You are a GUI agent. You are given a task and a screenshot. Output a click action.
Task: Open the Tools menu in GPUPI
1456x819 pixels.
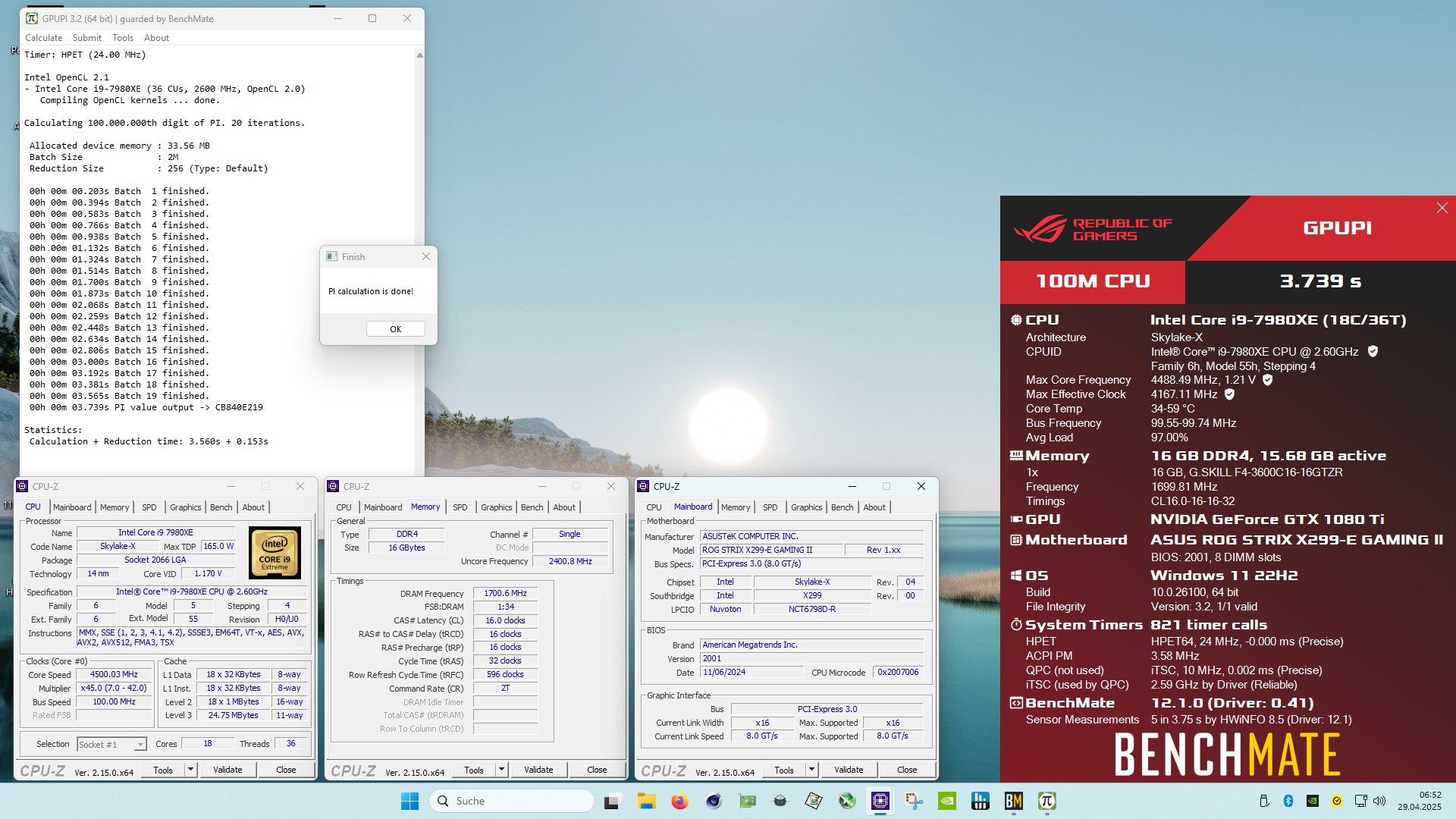point(123,38)
